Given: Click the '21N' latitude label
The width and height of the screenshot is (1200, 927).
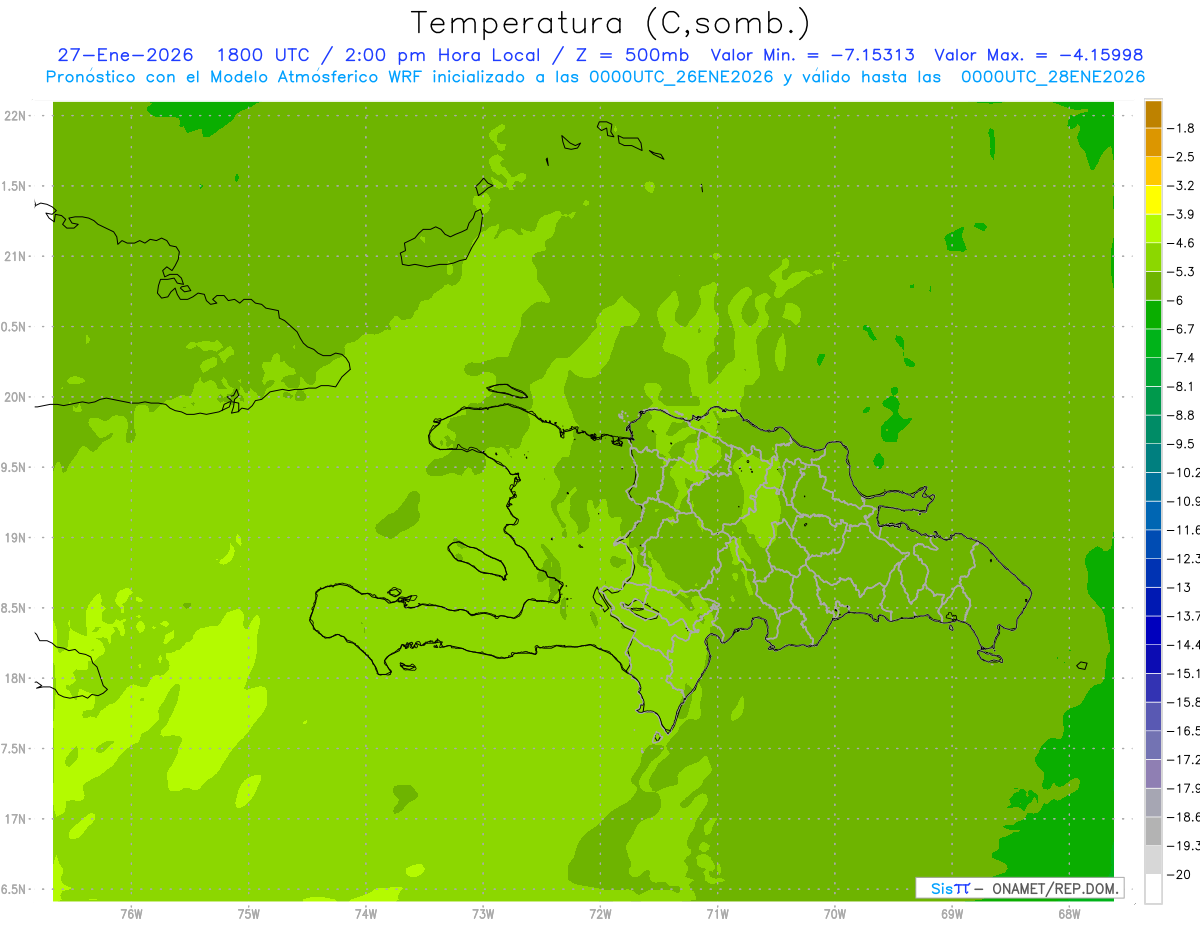Looking at the screenshot, I should coord(16,257).
